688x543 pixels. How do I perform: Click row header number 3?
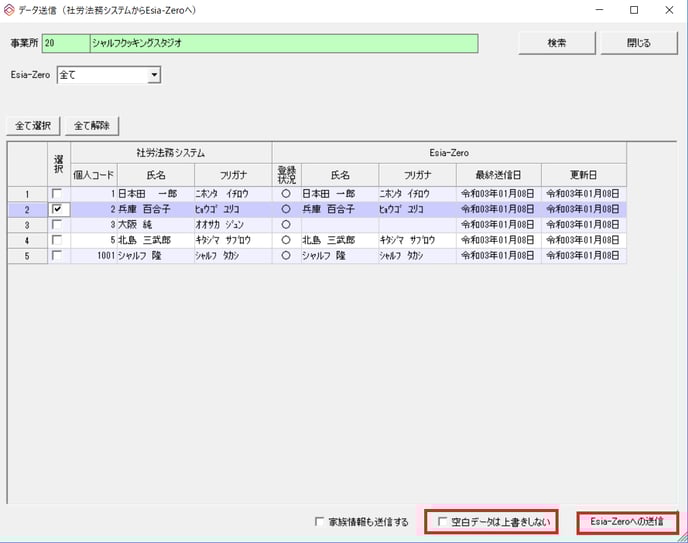coord(27,225)
